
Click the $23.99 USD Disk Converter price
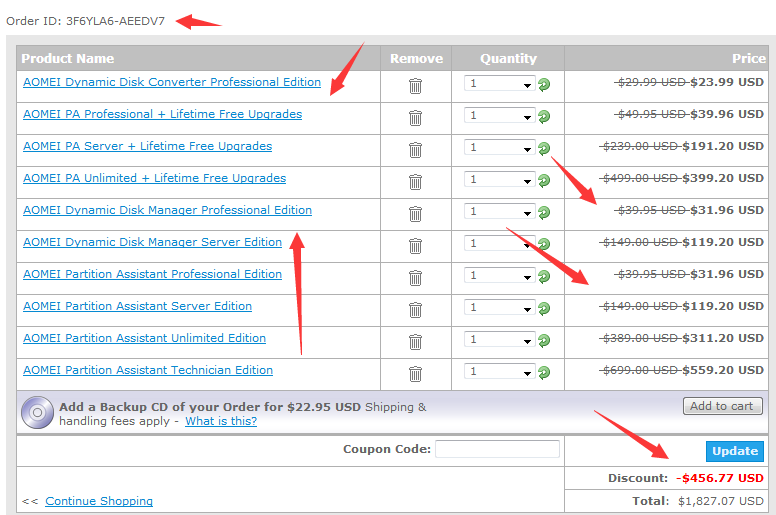pos(727,83)
